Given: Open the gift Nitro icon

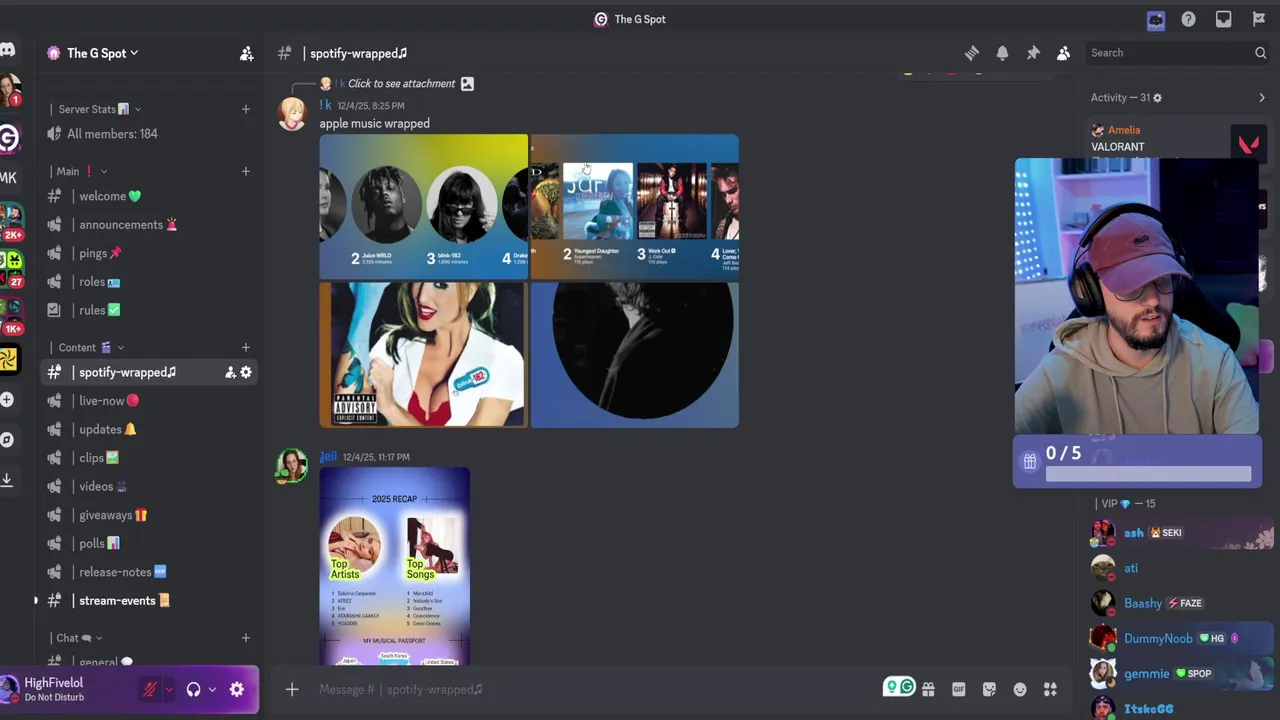Looking at the screenshot, I should (928, 689).
